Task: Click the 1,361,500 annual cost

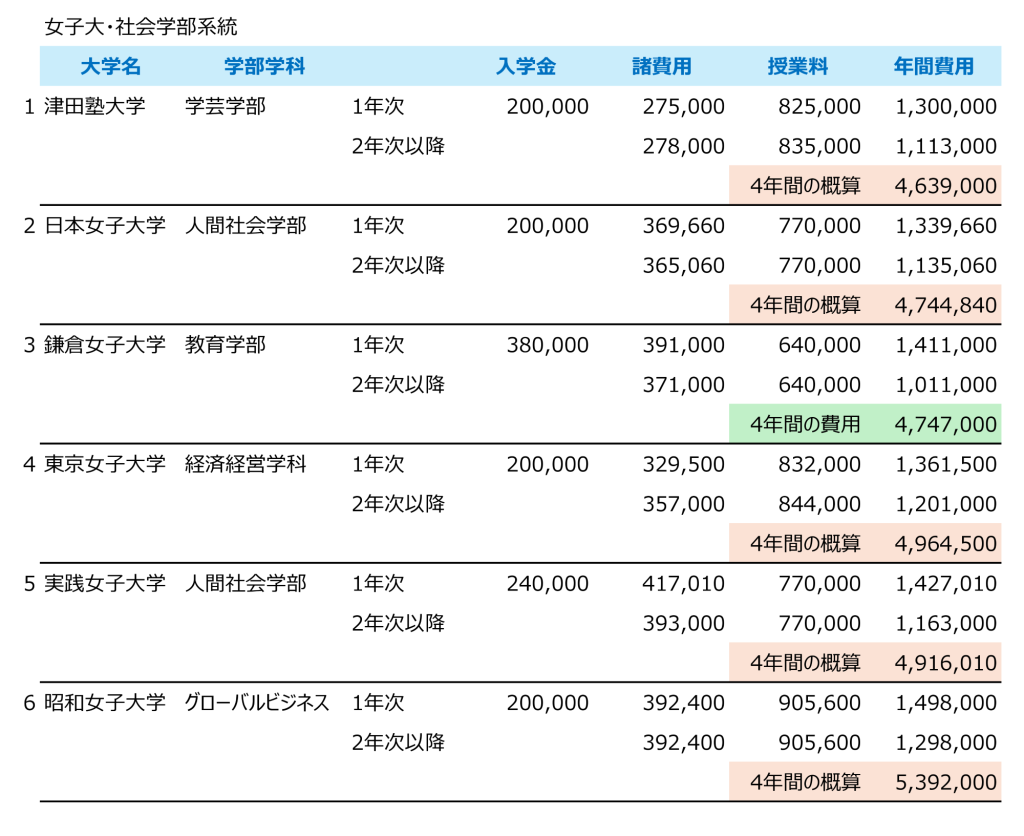Action: [x=946, y=464]
